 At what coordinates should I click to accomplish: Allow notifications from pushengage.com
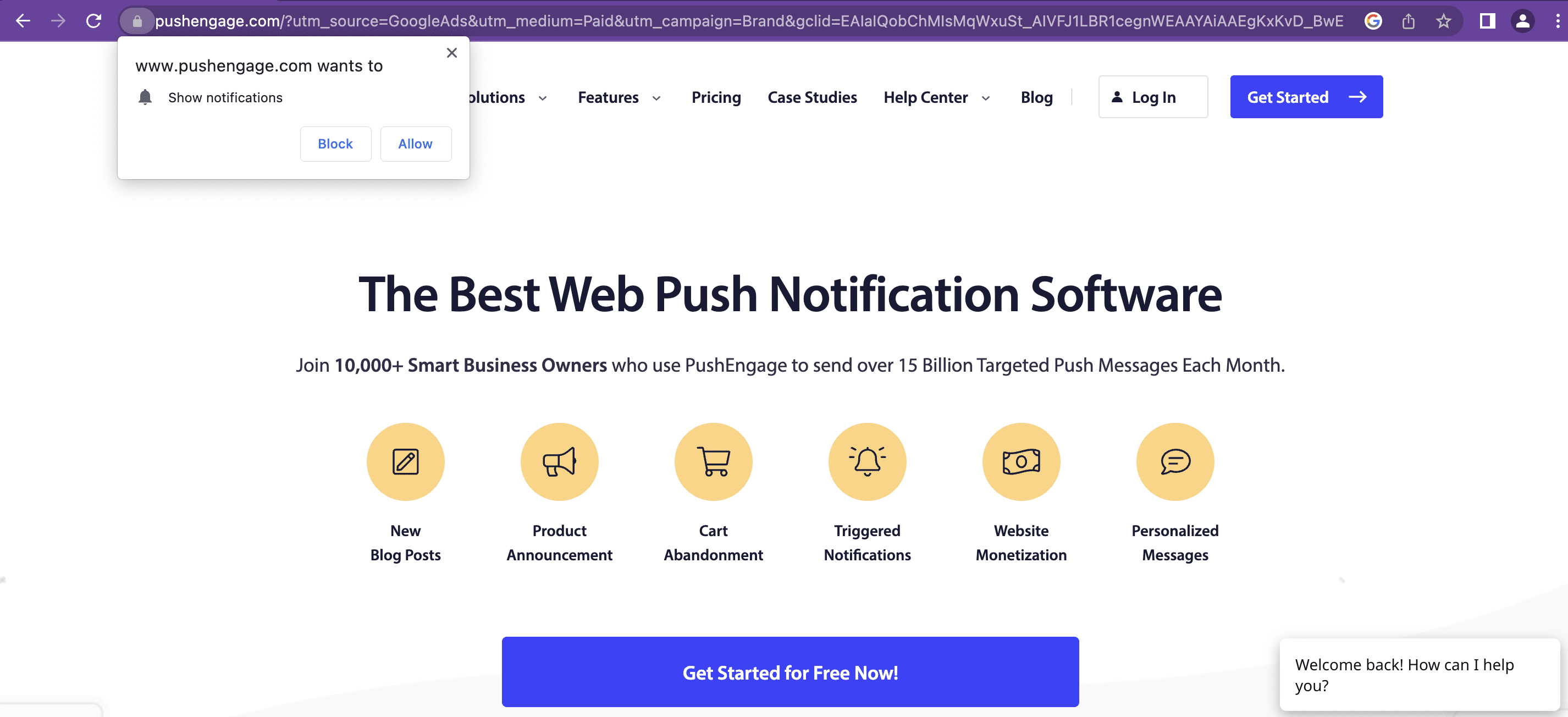coord(416,143)
